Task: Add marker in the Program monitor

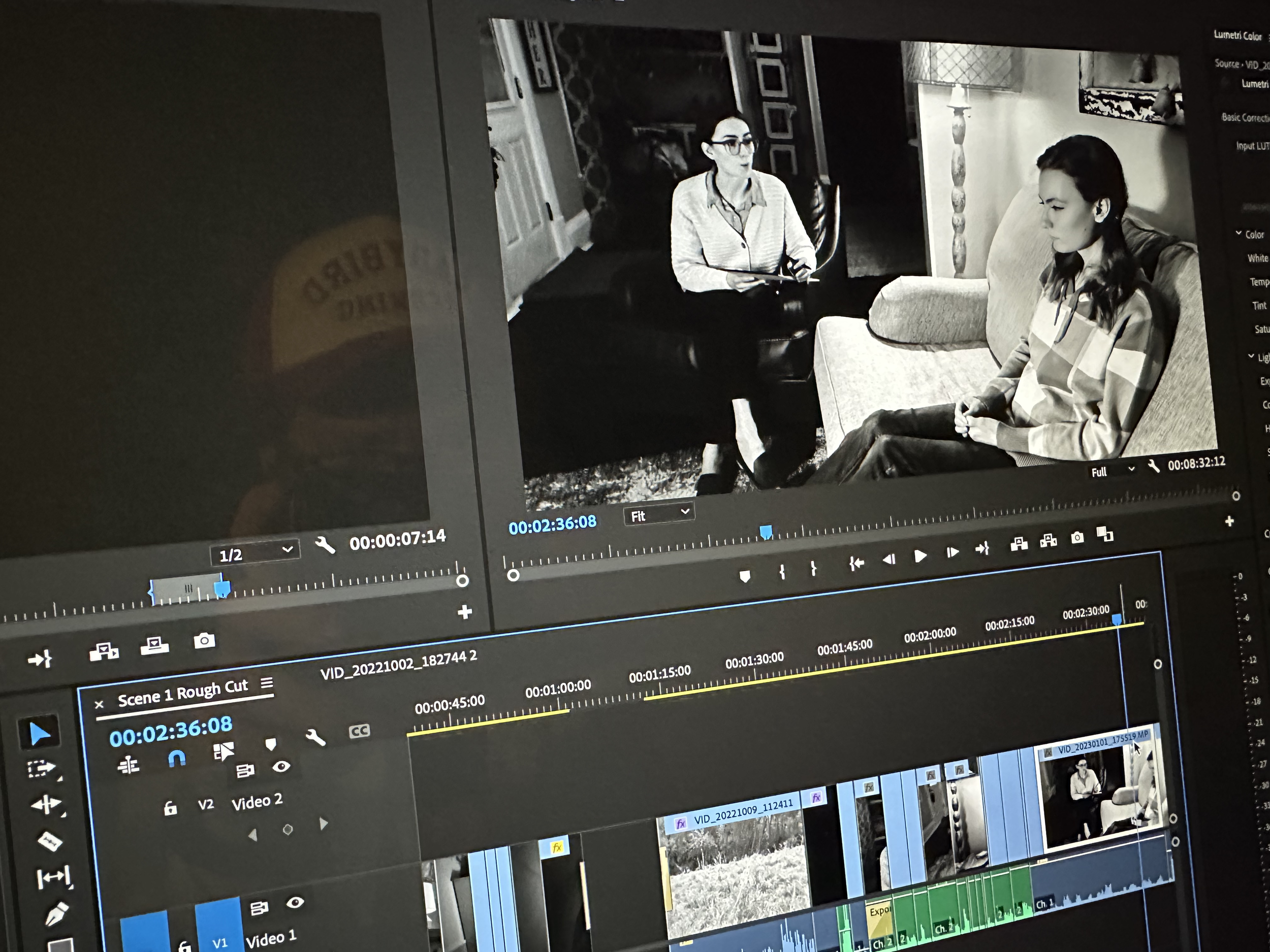Action: click(745, 576)
